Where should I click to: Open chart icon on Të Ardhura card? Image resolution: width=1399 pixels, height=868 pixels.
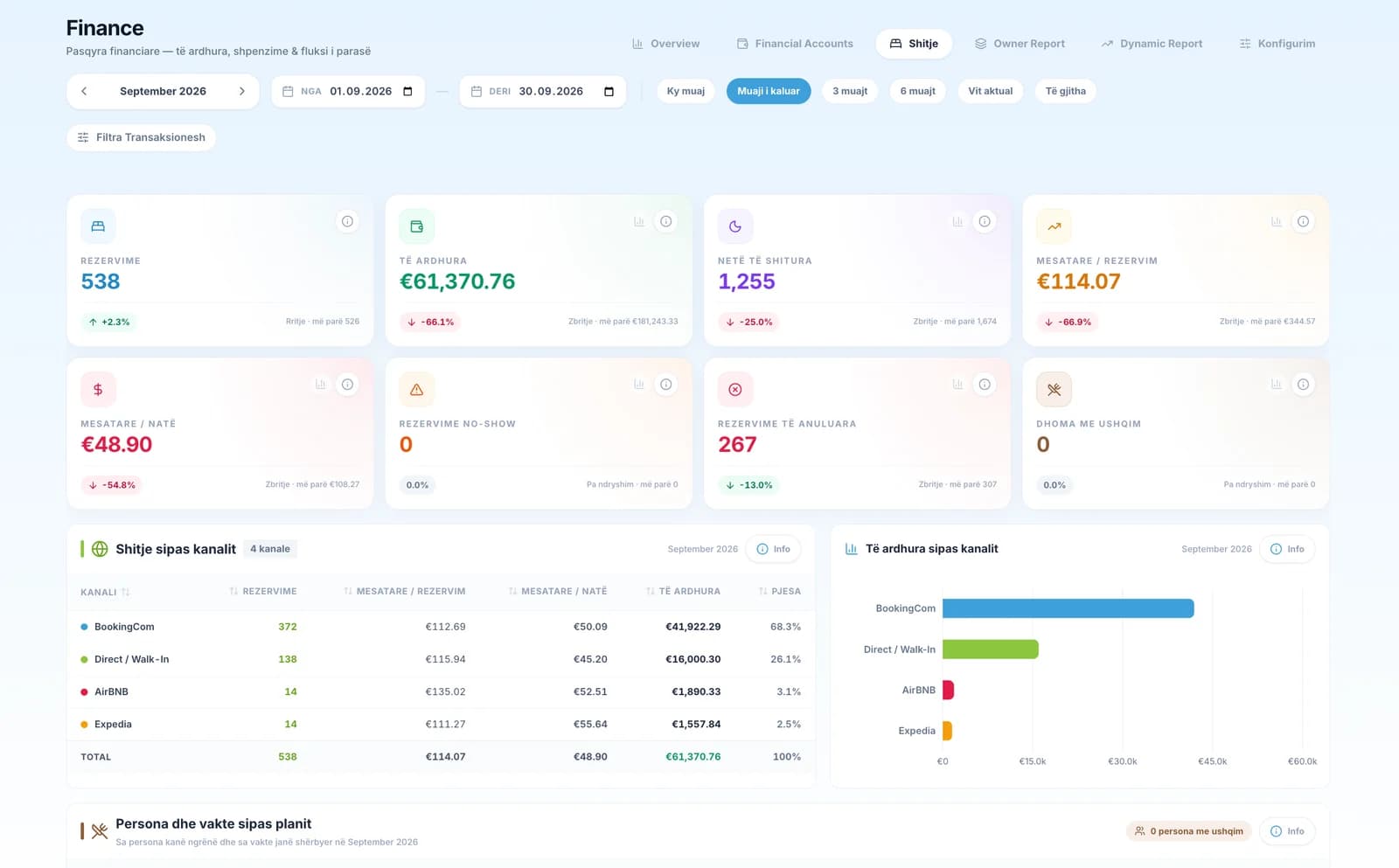click(x=639, y=221)
